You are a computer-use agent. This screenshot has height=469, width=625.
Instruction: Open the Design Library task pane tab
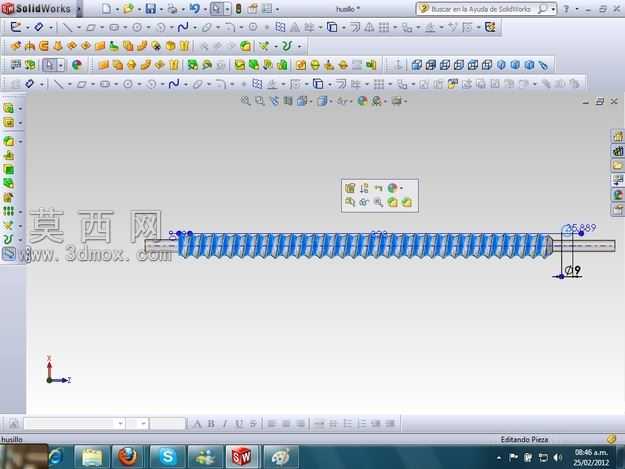(x=618, y=151)
